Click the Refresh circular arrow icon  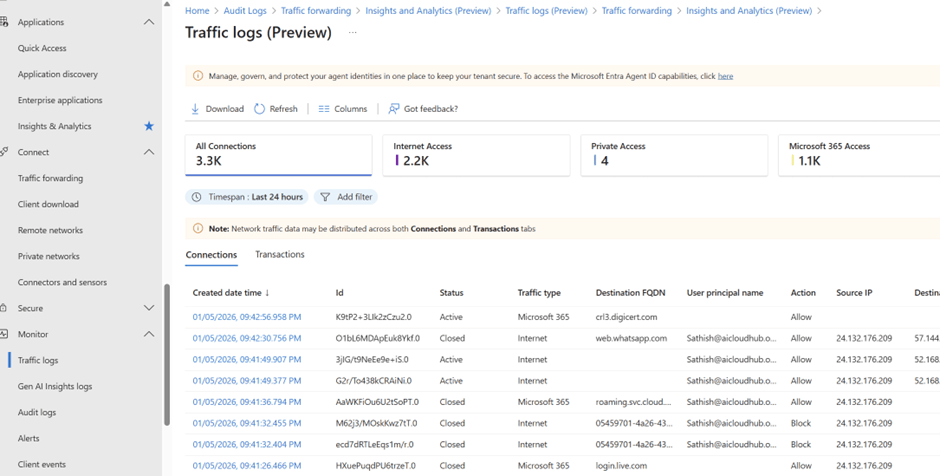pyautogui.click(x=260, y=109)
